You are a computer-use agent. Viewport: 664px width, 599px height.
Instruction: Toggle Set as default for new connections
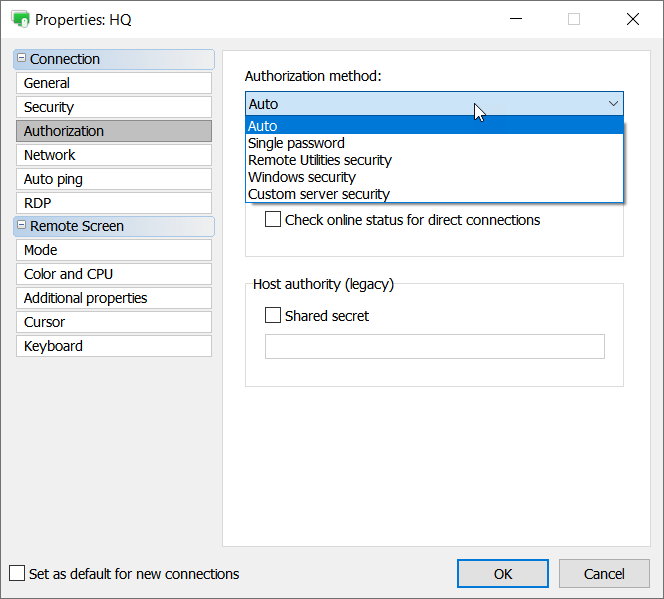[17, 574]
